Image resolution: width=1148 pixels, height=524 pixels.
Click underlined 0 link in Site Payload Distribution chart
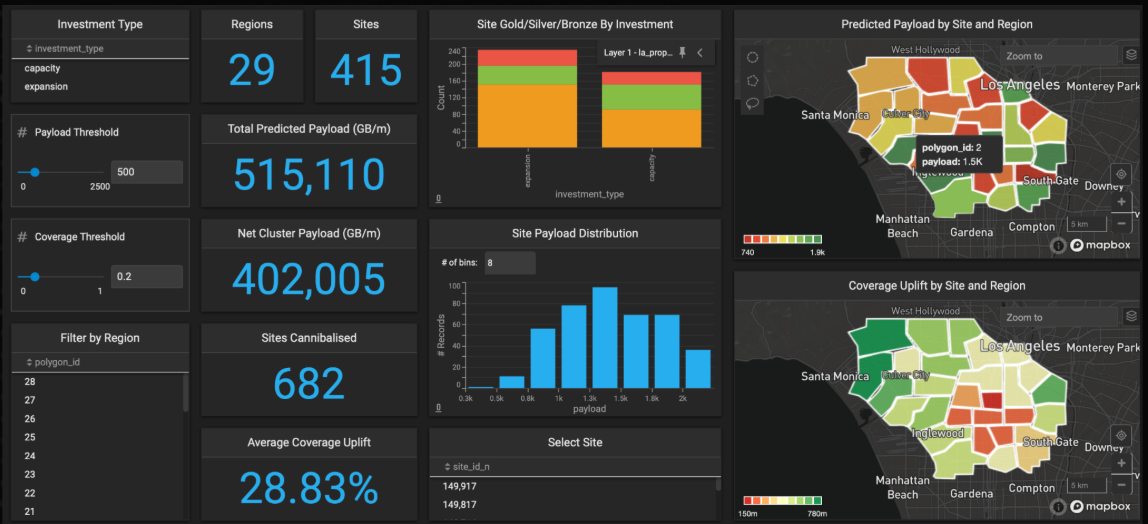(439, 408)
